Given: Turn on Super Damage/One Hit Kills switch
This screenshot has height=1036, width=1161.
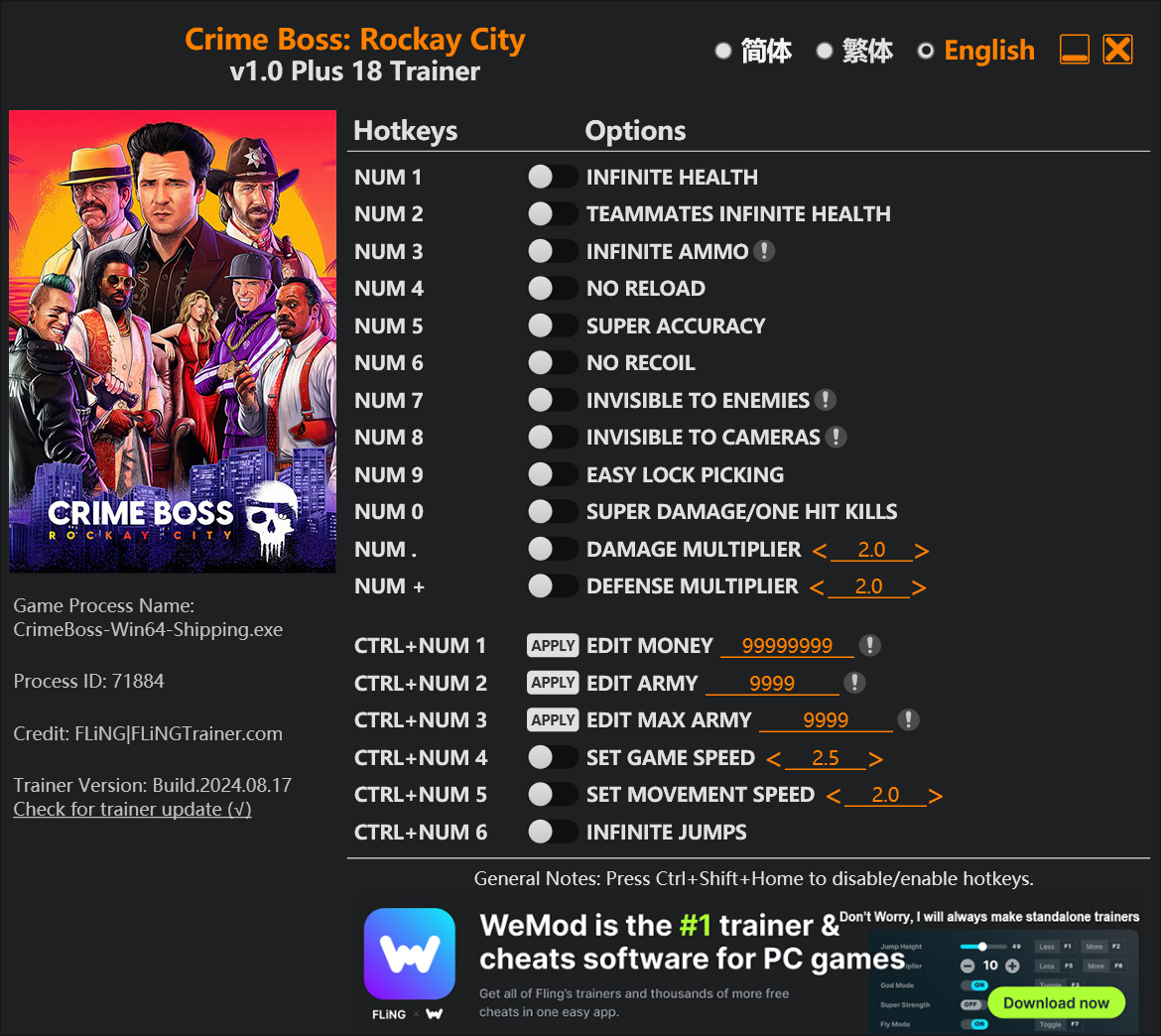Looking at the screenshot, I should (553, 511).
